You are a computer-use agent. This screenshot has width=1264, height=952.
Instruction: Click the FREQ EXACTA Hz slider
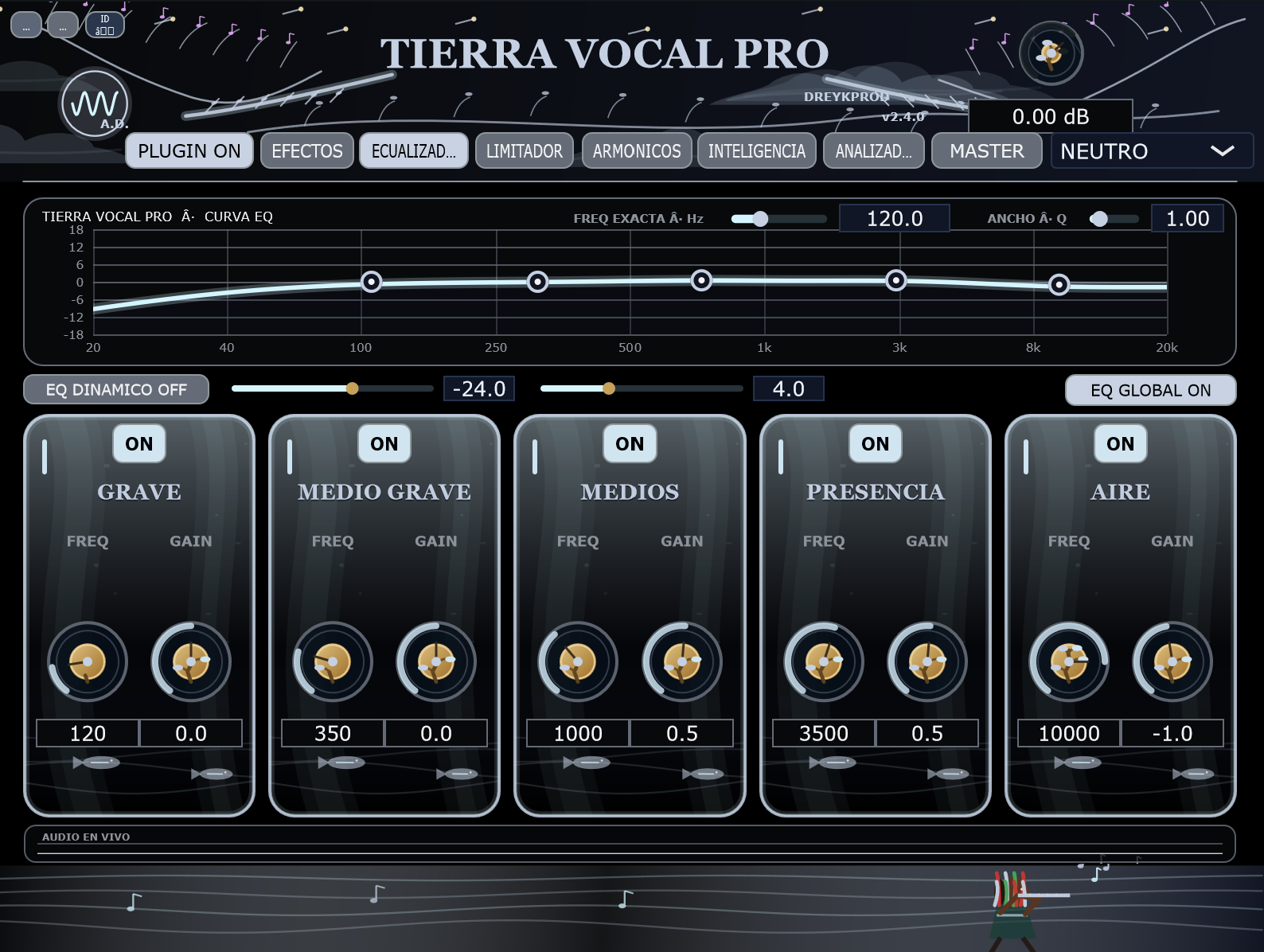coord(778,219)
